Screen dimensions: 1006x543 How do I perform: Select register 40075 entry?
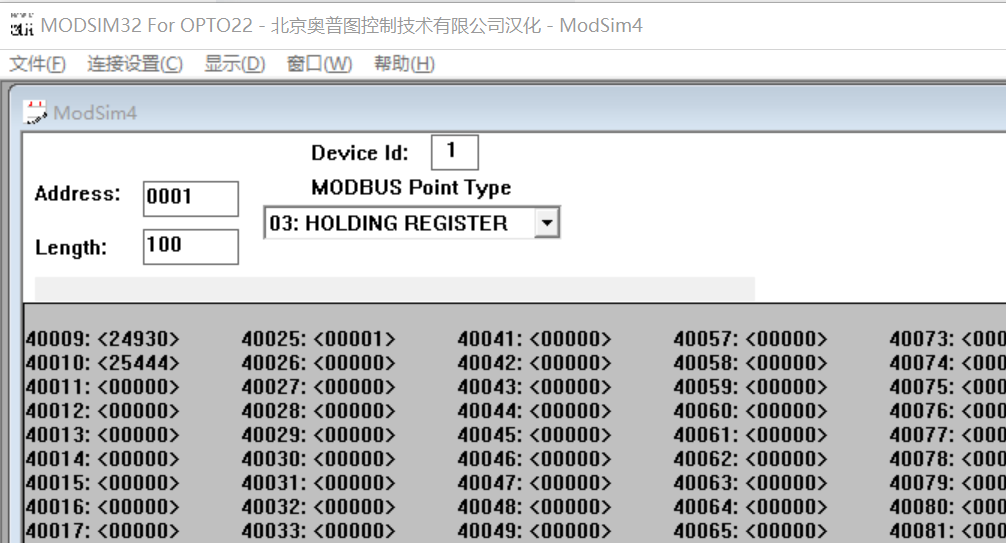(x=948, y=387)
